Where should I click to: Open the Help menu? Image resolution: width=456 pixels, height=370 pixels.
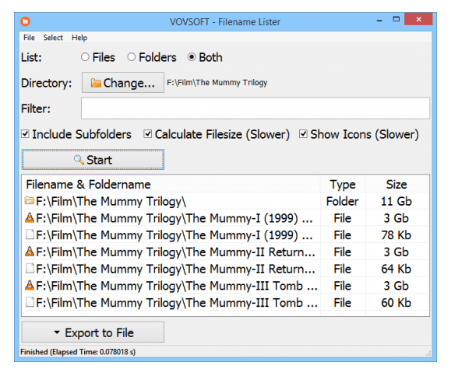[79, 37]
